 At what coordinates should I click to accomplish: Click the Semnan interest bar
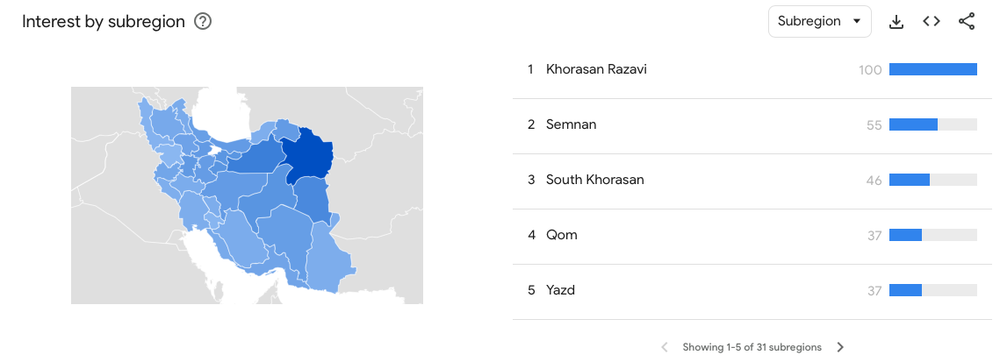[933, 125]
